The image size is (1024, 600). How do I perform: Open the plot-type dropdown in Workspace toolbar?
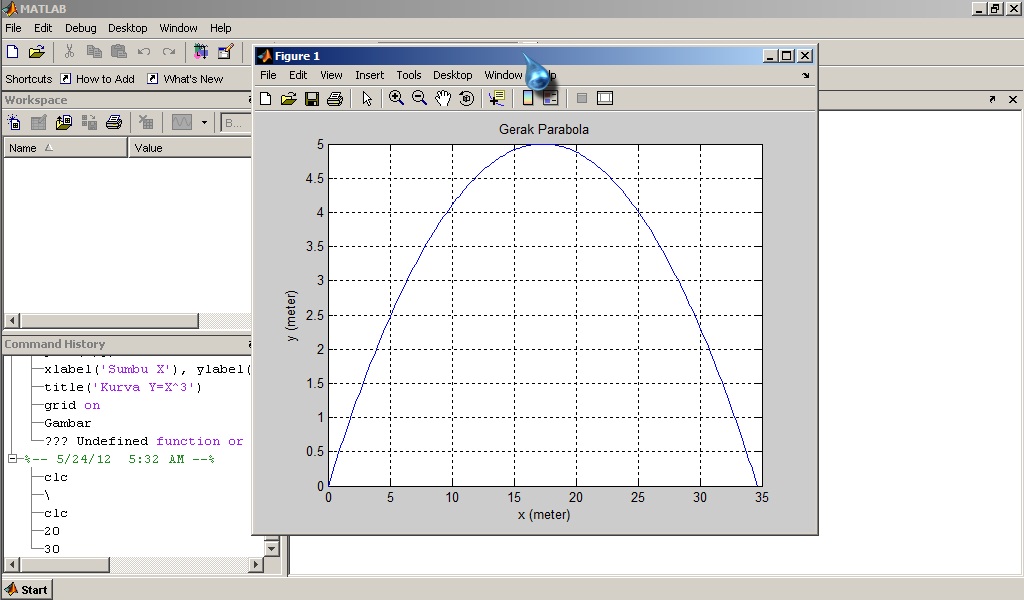point(204,122)
